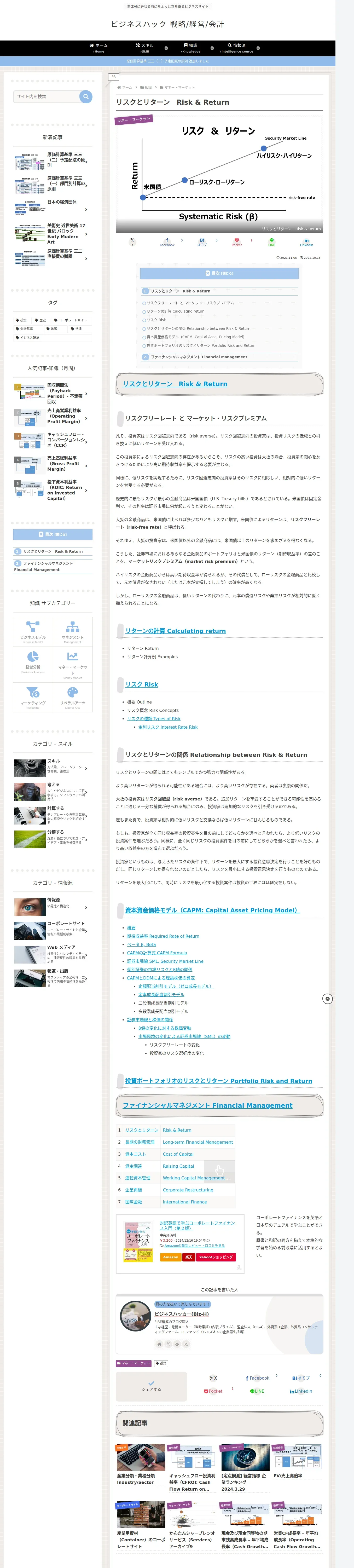Open the Cost of Capital table link
The height and width of the screenshot is (1568, 354).
pos(178,1154)
